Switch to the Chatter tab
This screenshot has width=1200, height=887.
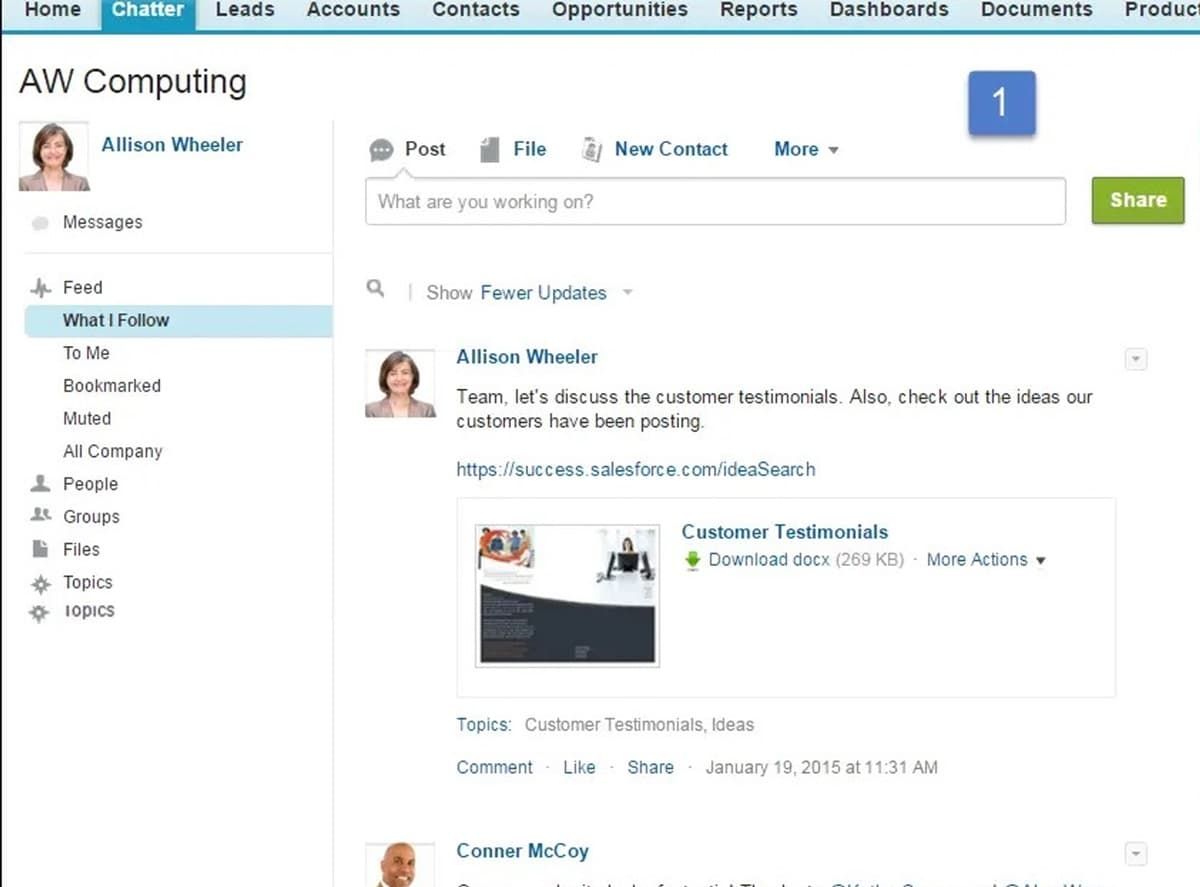[147, 10]
